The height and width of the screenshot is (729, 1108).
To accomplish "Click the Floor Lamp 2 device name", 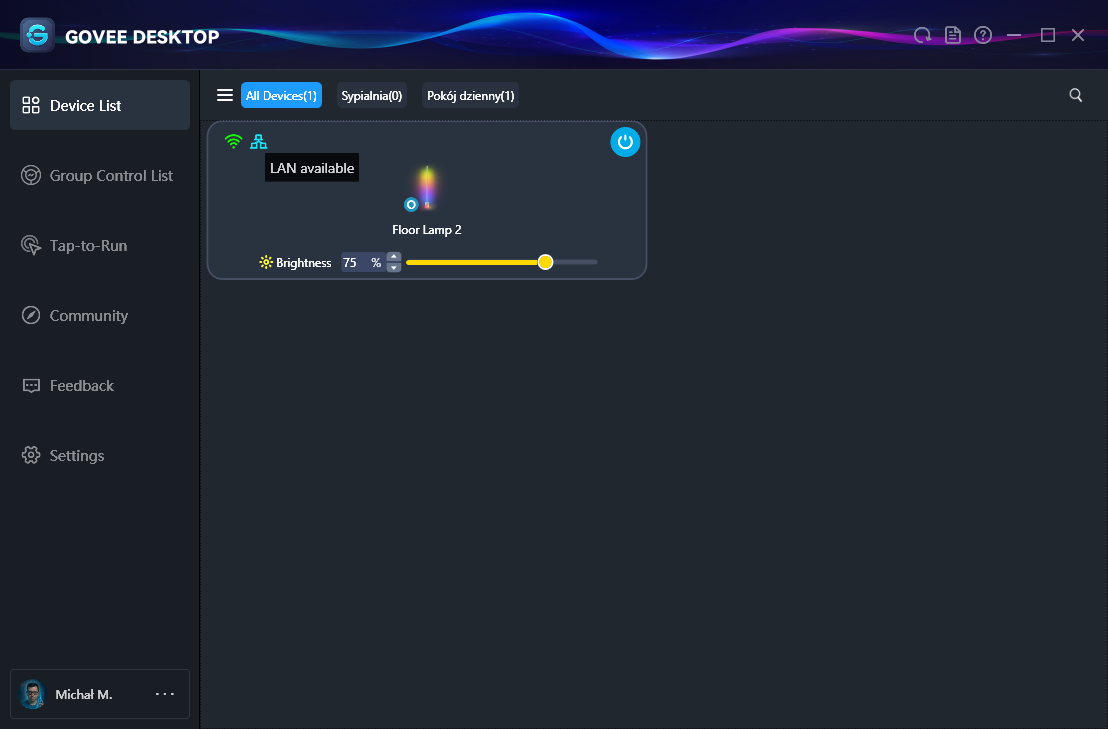I will [x=427, y=230].
